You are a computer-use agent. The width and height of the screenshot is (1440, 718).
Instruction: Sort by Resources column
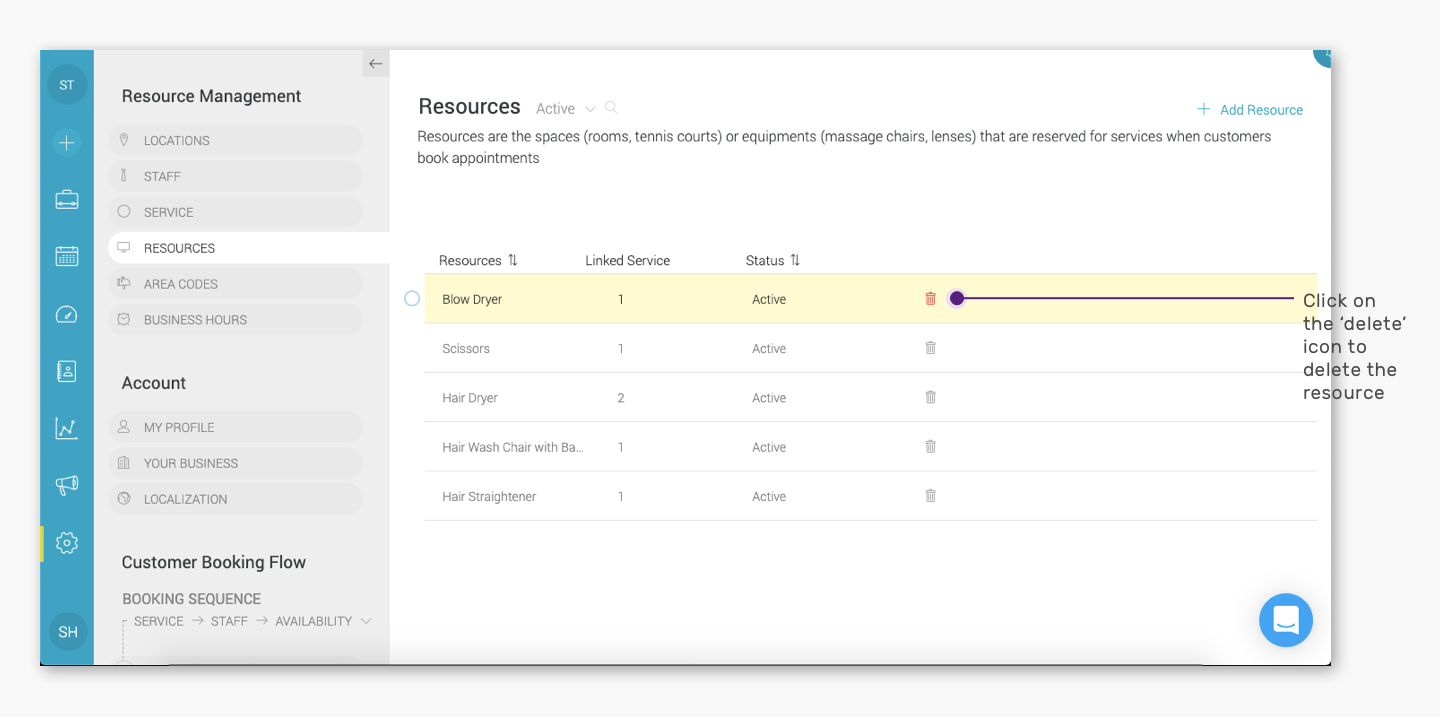coord(478,260)
